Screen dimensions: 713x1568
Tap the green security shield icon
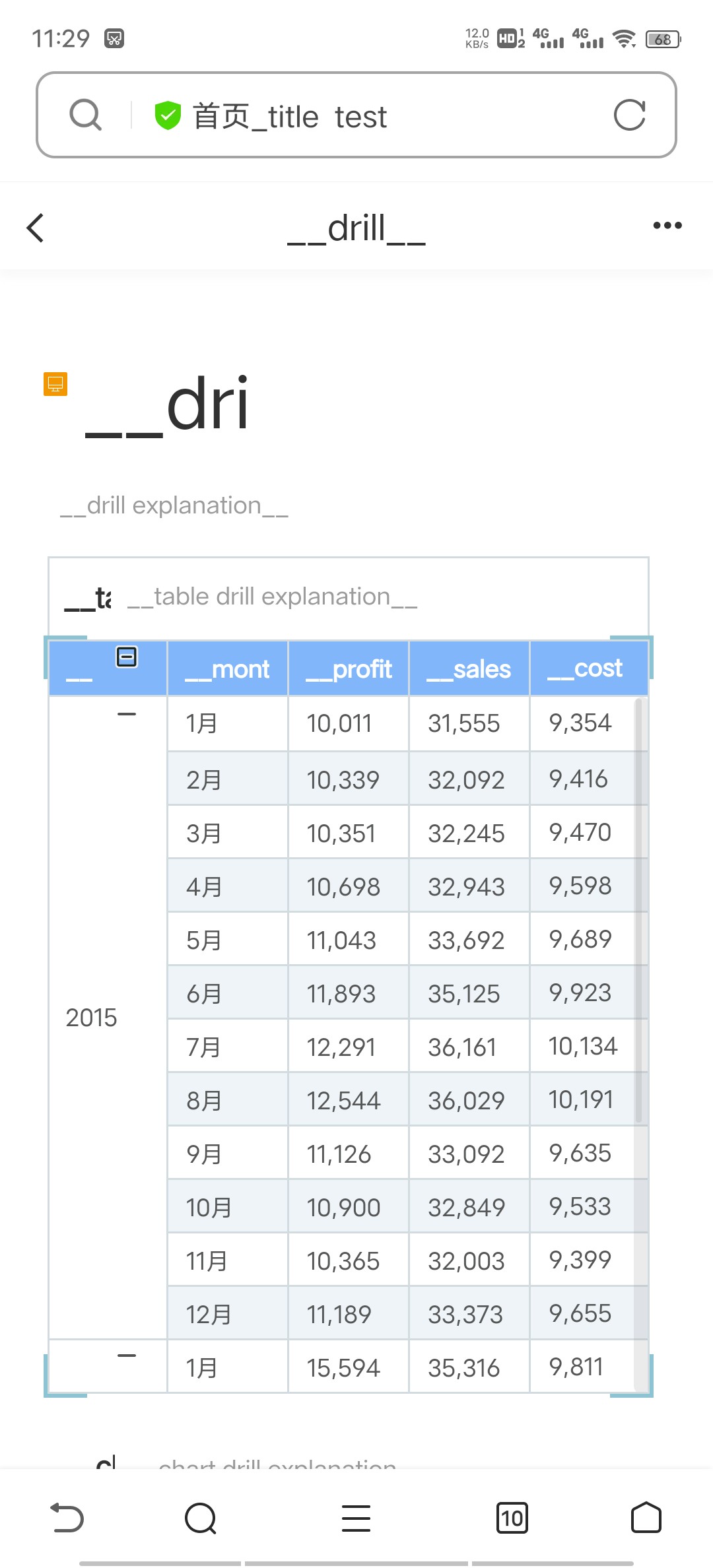point(168,115)
